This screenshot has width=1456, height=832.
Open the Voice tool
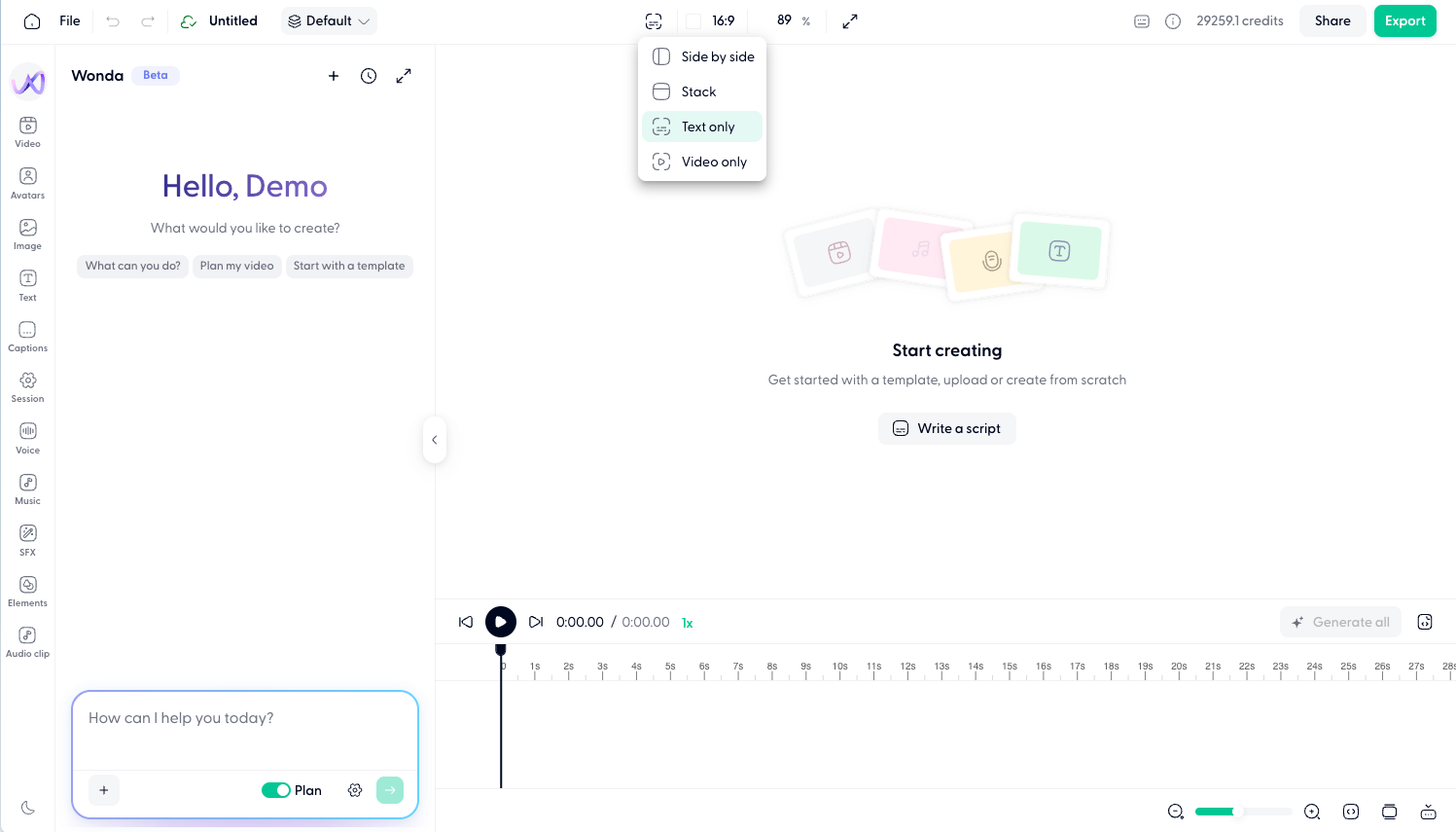coord(28,437)
